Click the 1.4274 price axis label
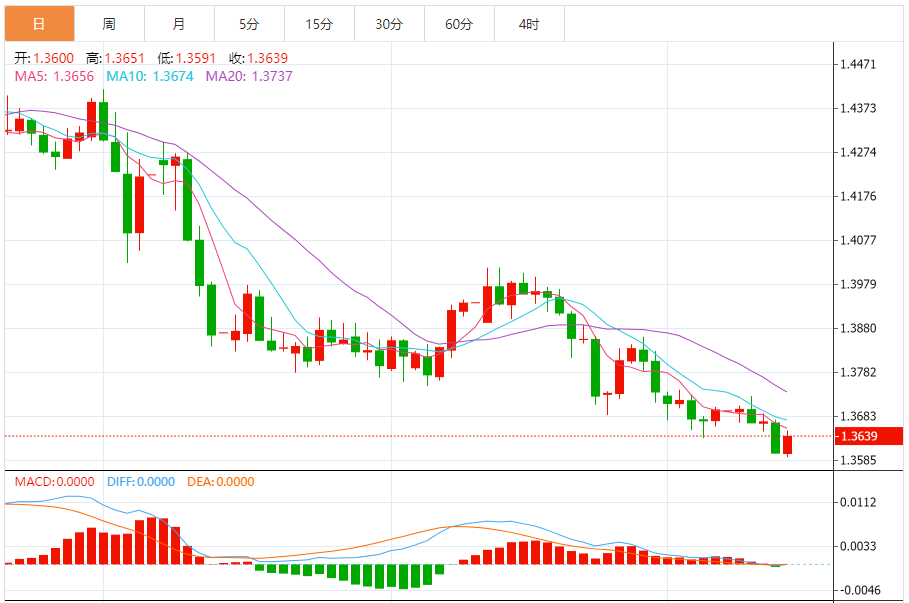 click(858, 152)
